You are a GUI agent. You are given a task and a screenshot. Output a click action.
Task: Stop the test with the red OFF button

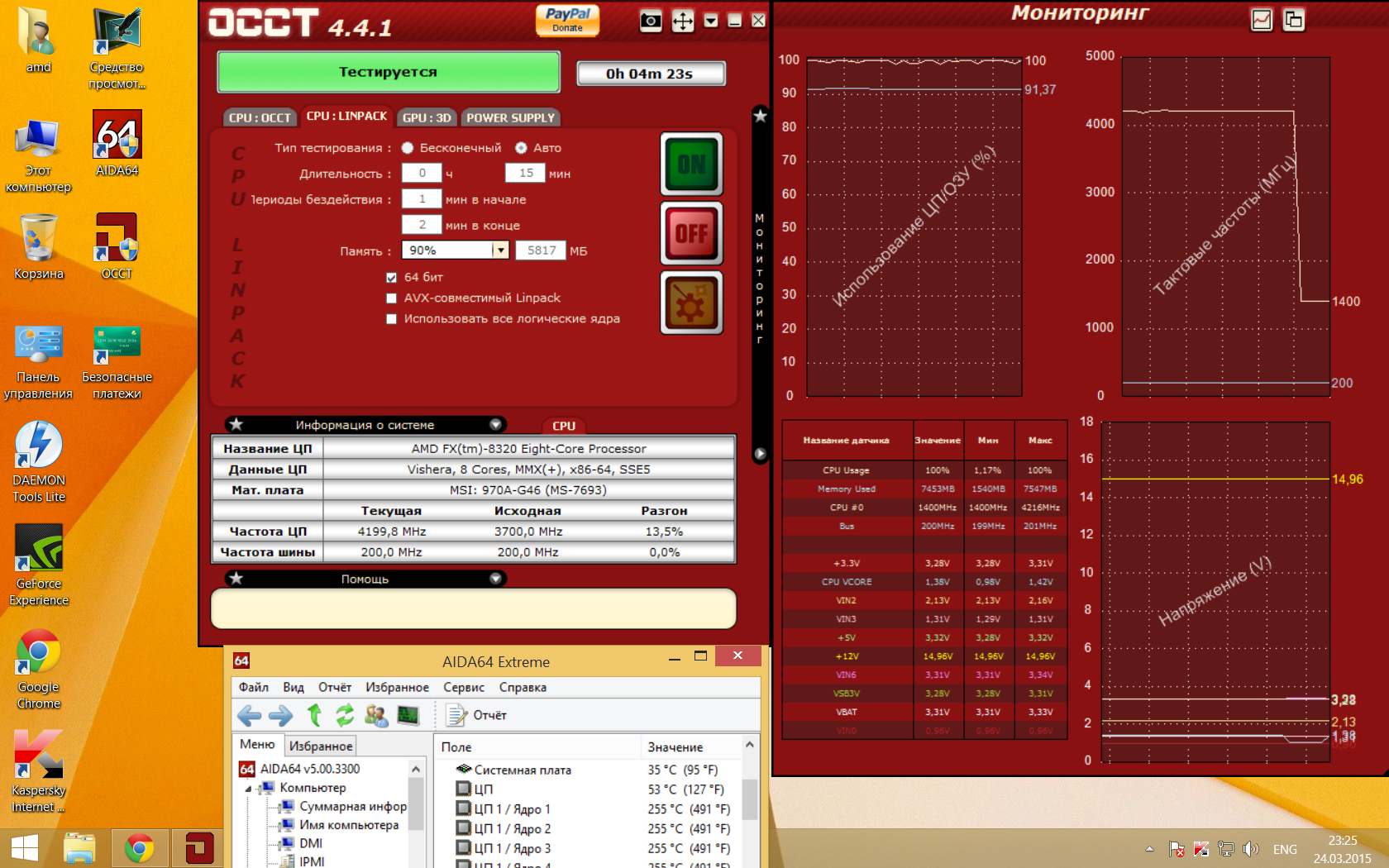[692, 233]
